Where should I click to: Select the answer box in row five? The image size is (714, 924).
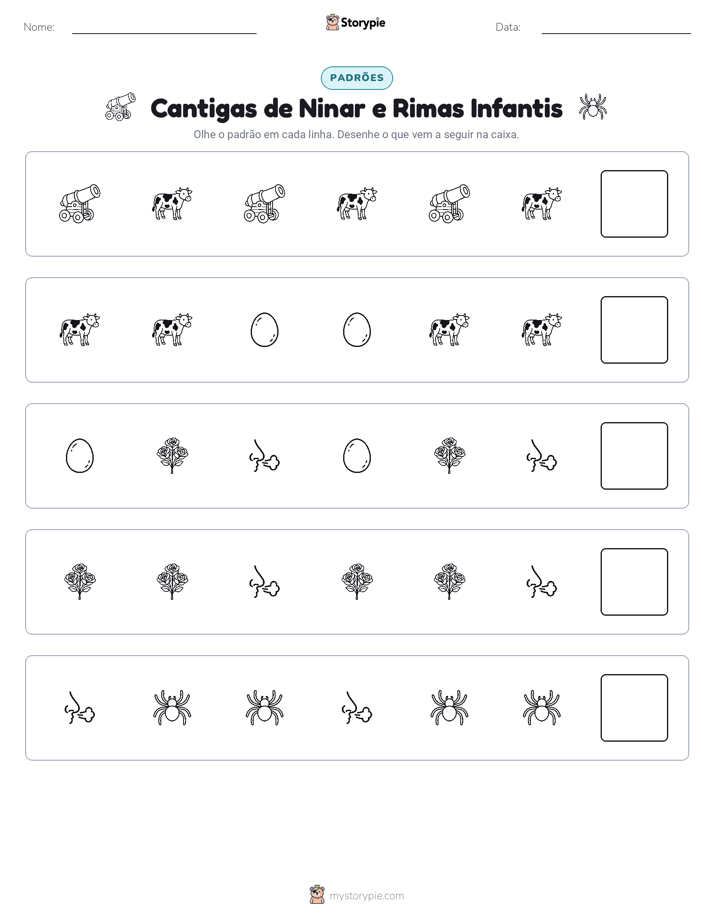tap(634, 708)
